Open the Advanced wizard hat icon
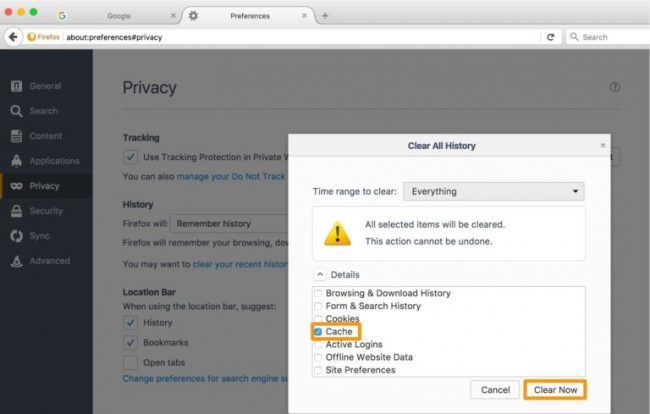Screen dimensions: 650x414 (16, 261)
